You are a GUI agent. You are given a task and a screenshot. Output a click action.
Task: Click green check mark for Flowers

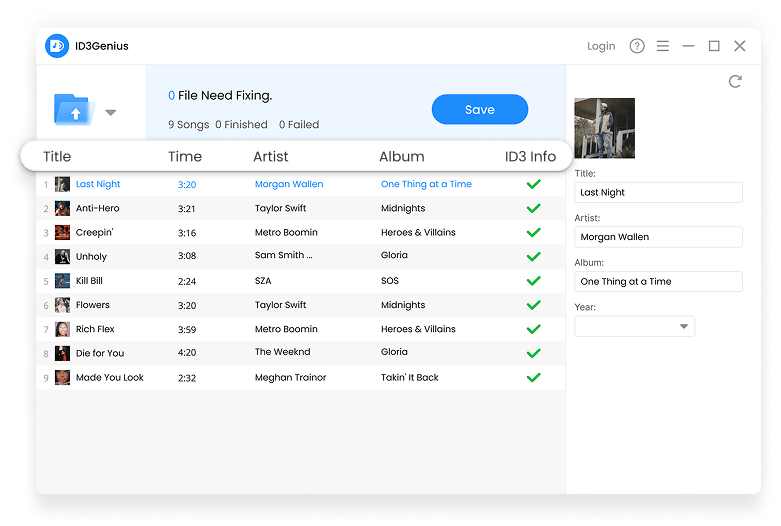pos(533,305)
